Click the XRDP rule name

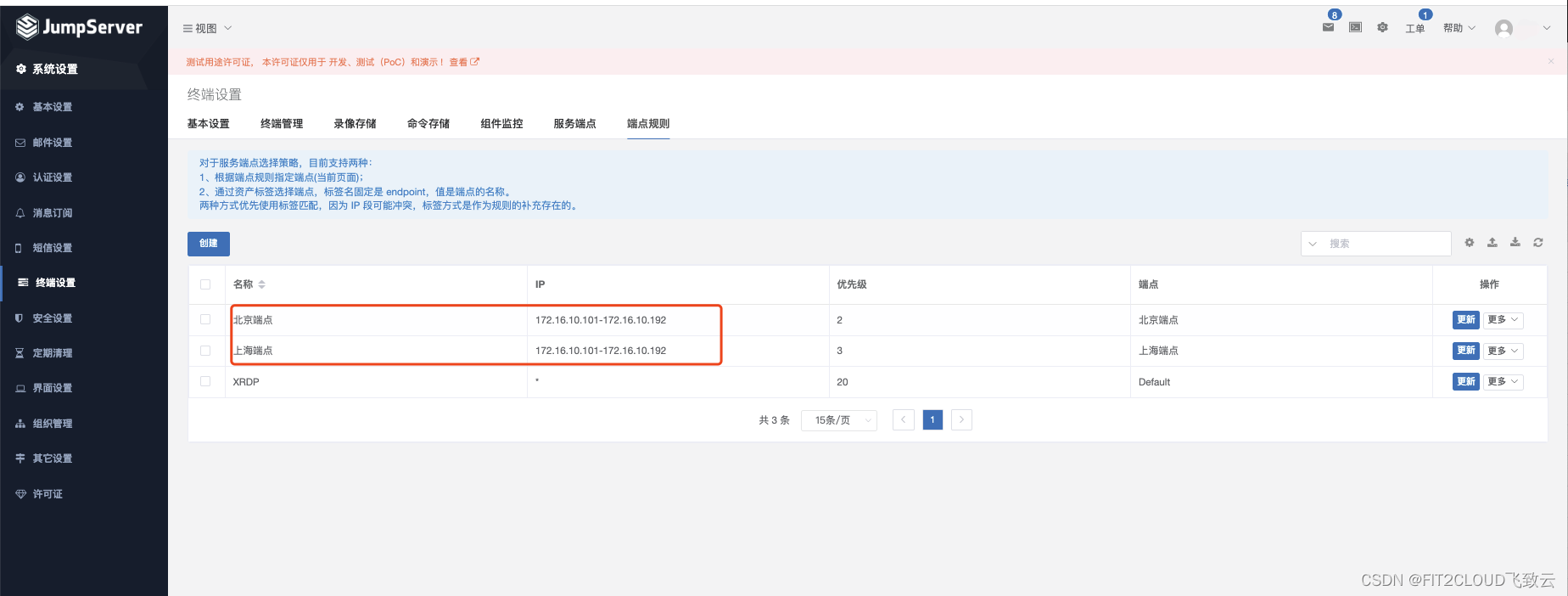tap(246, 382)
